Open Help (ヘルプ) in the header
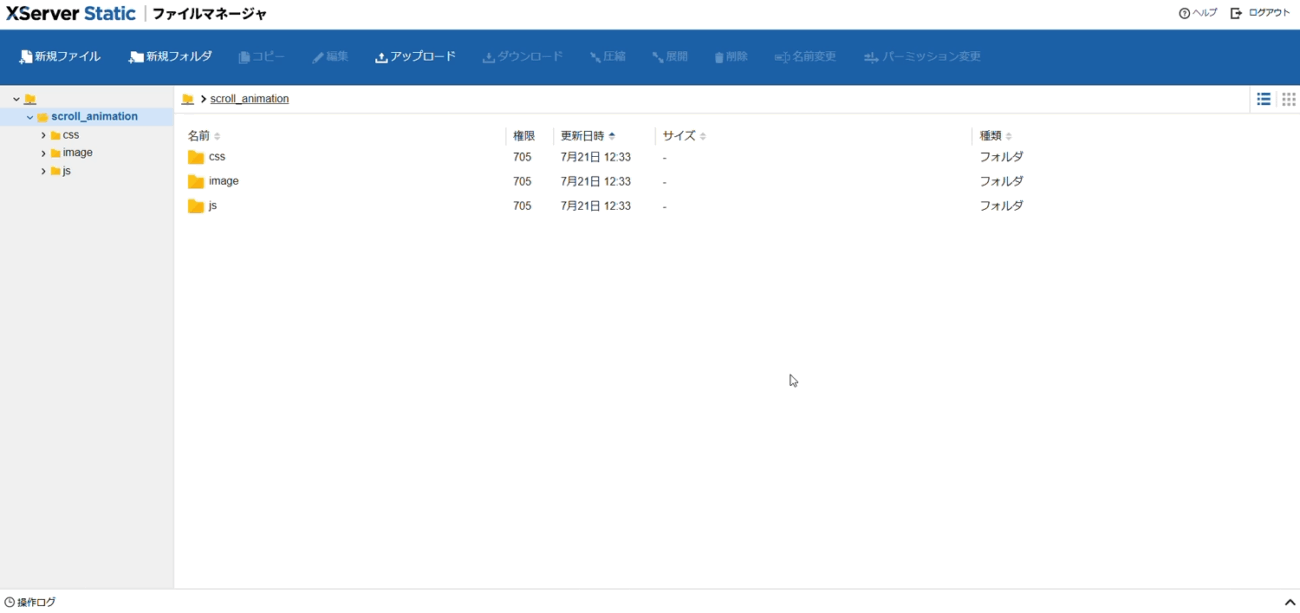This screenshot has width=1300, height=613. tap(1198, 13)
